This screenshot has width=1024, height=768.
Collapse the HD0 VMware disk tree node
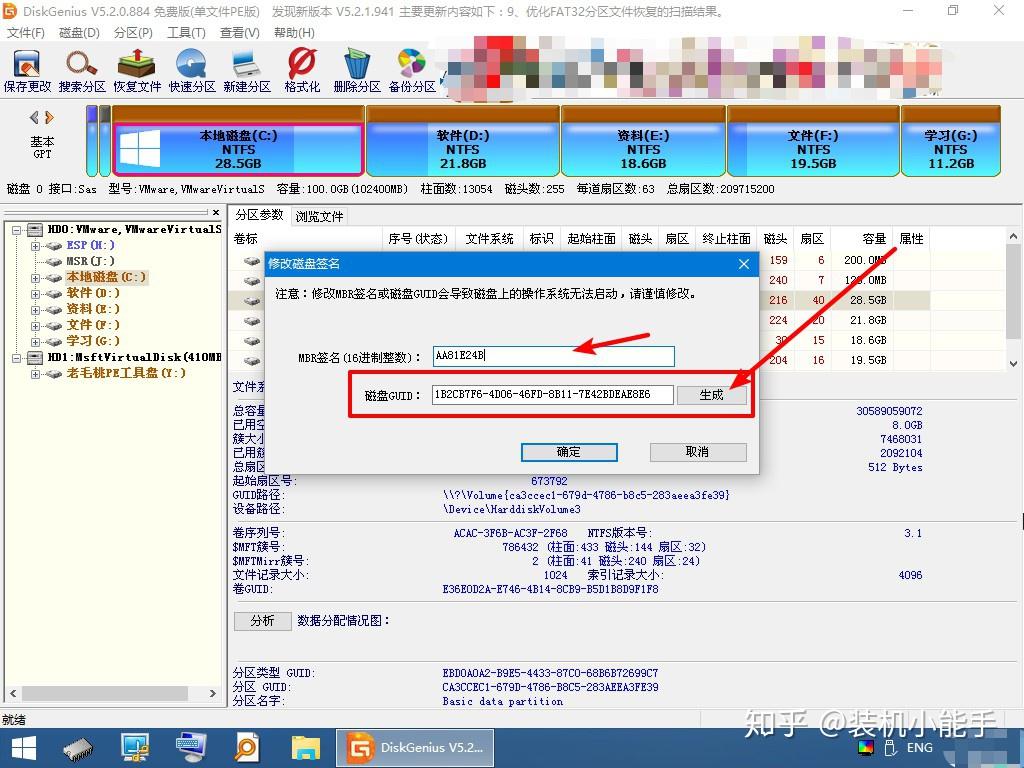click(x=15, y=228)
